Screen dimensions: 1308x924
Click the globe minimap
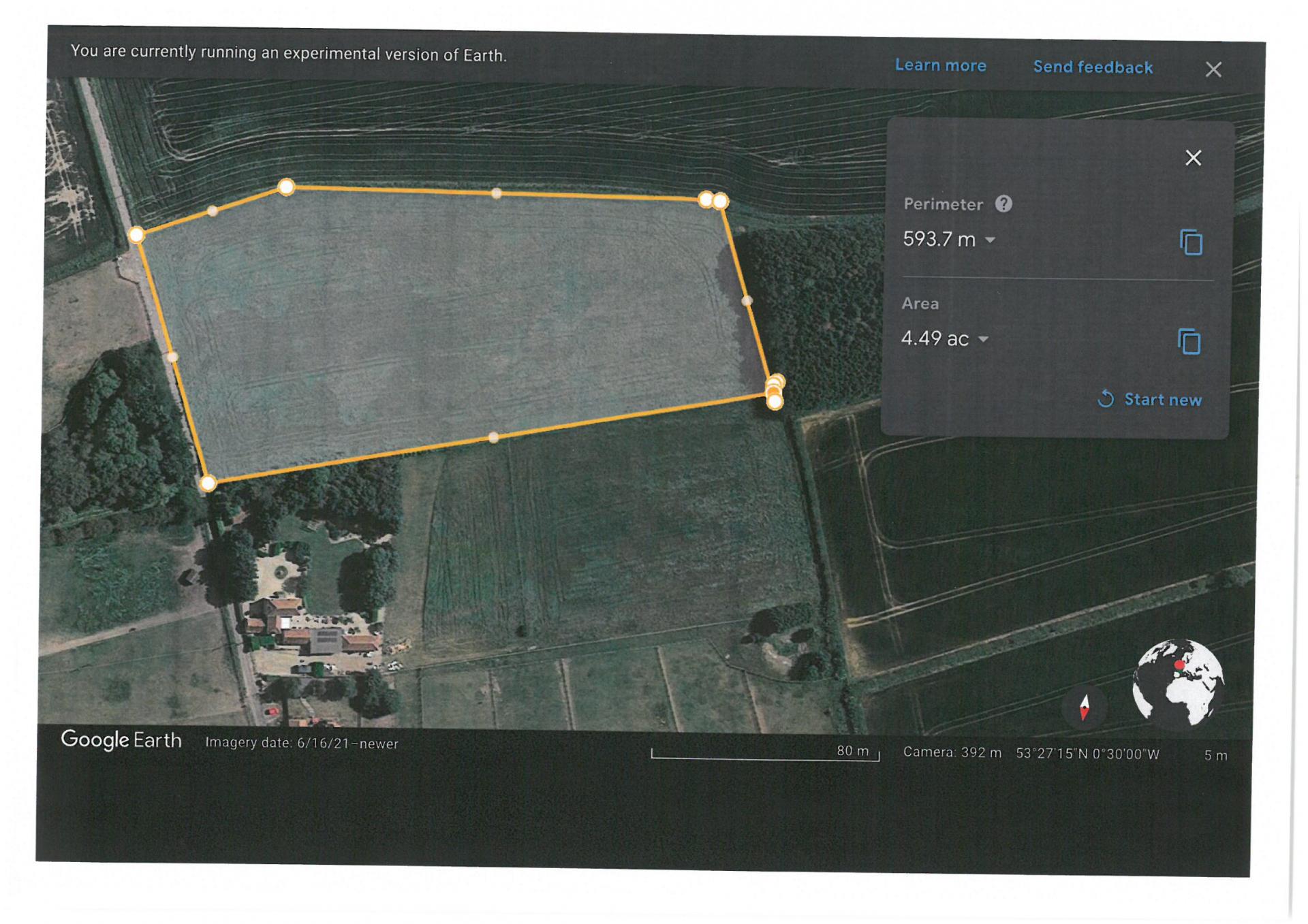pyautogui.click(x=1179, y=683)
